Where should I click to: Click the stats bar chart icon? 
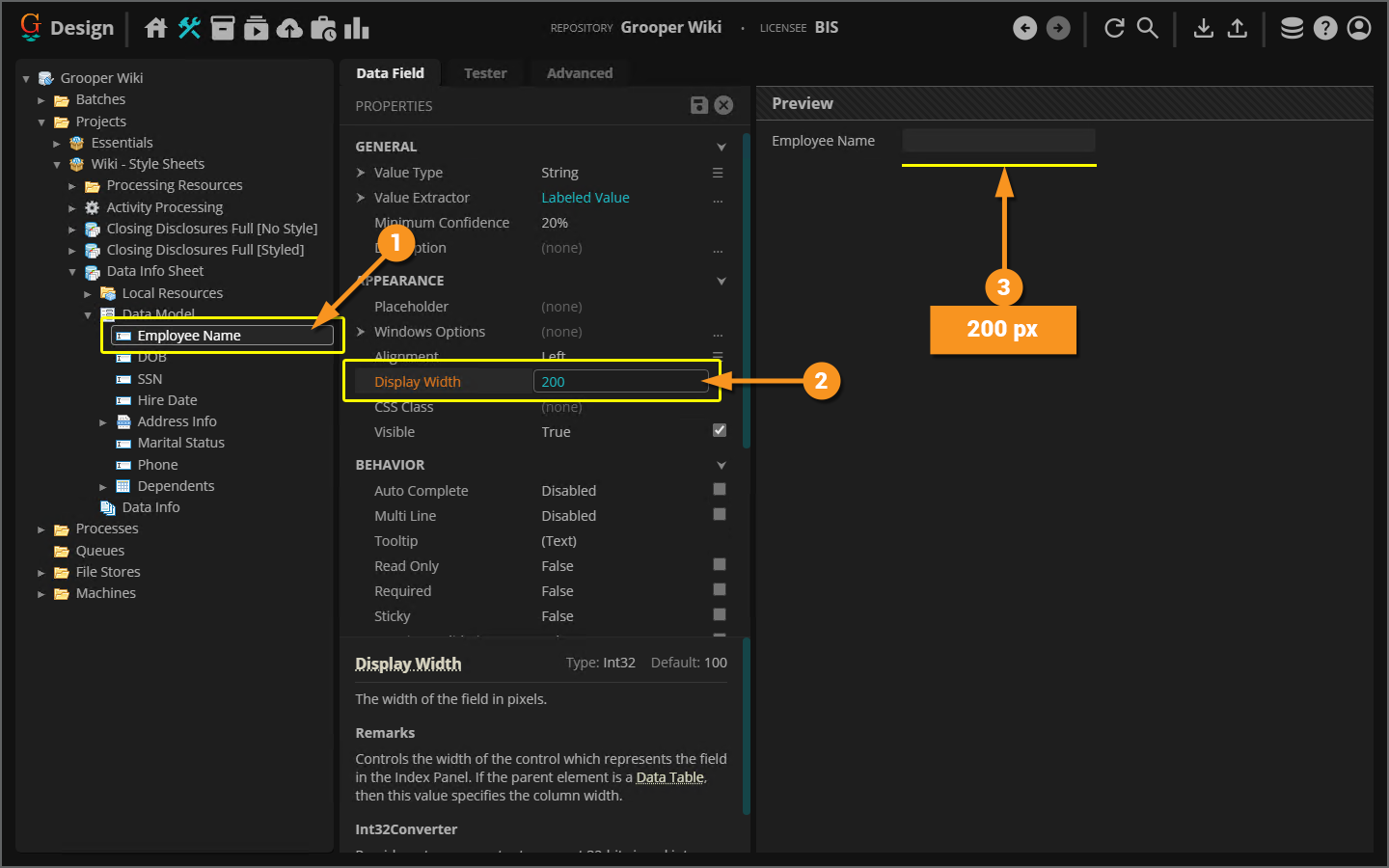click(x=356, y=28)
